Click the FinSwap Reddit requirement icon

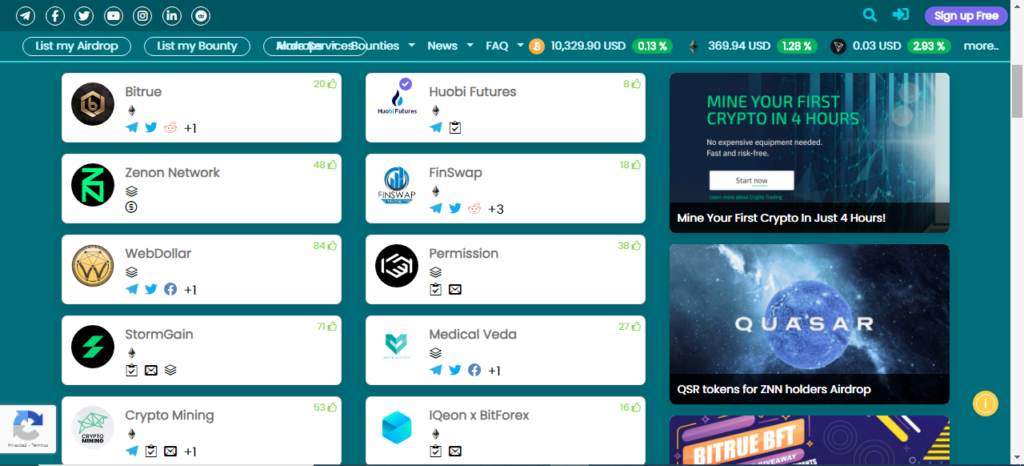click(x=475, y=209)
